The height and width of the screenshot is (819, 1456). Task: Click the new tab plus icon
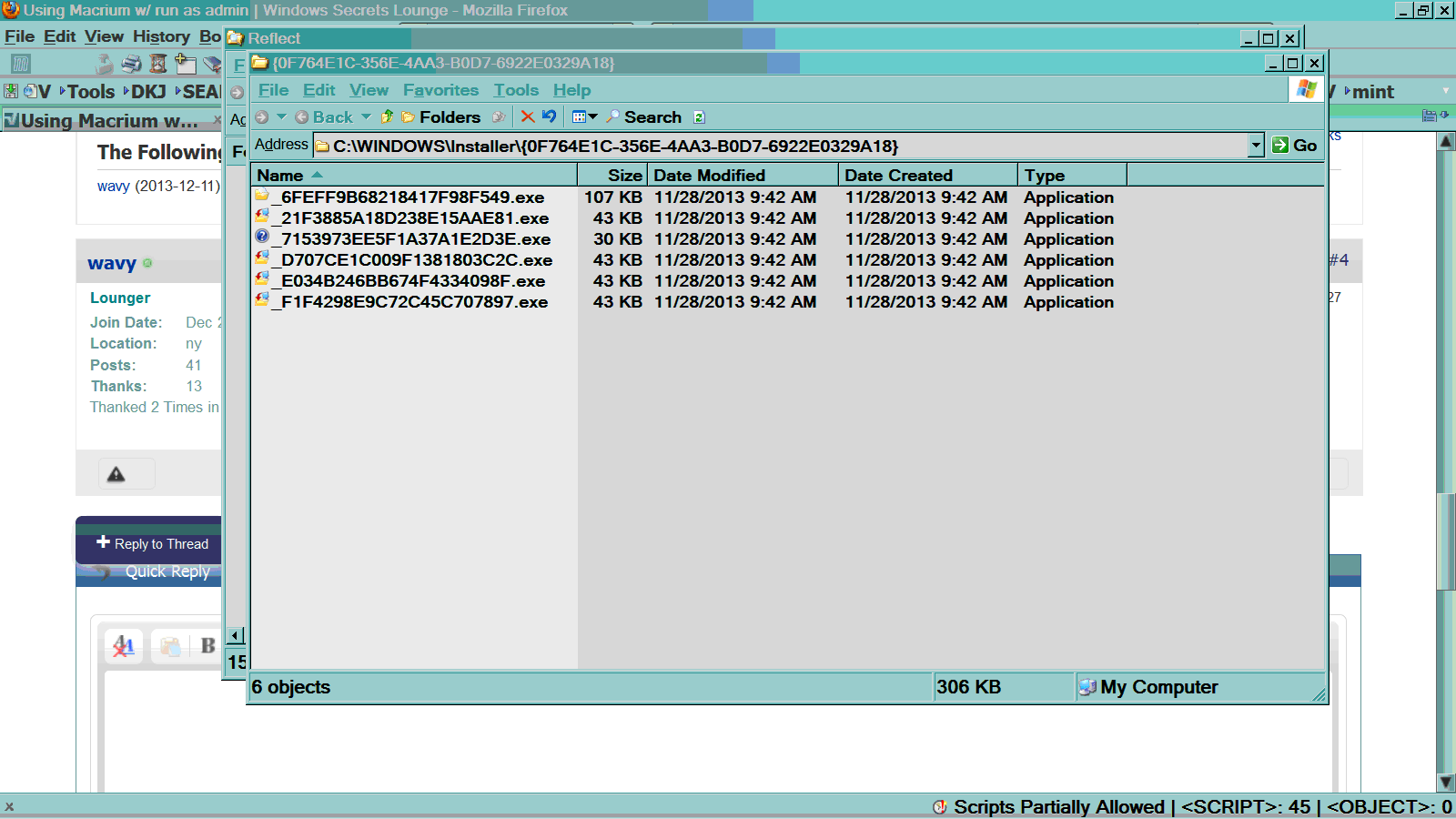[186, 64]
